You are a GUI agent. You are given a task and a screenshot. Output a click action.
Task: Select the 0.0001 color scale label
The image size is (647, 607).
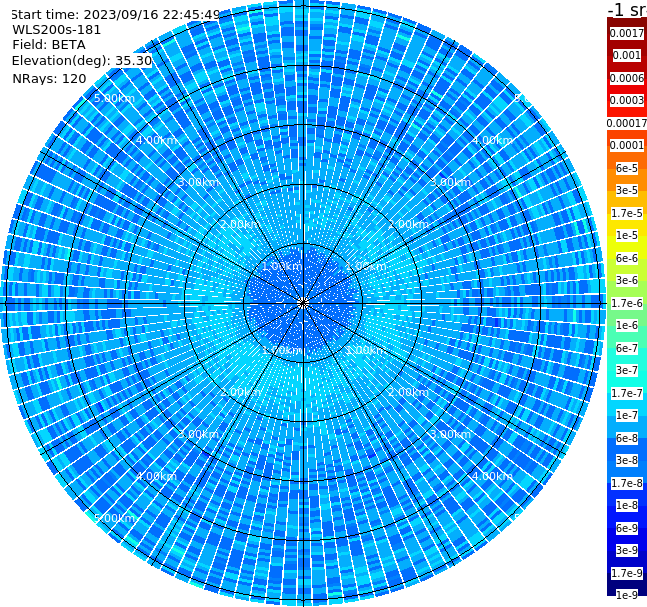tap(627, 145)
